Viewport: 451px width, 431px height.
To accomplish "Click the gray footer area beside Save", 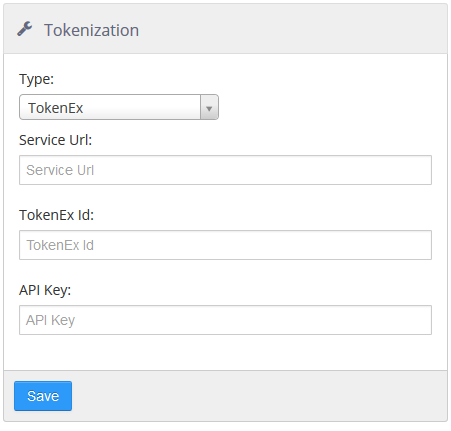I will 260,396.
